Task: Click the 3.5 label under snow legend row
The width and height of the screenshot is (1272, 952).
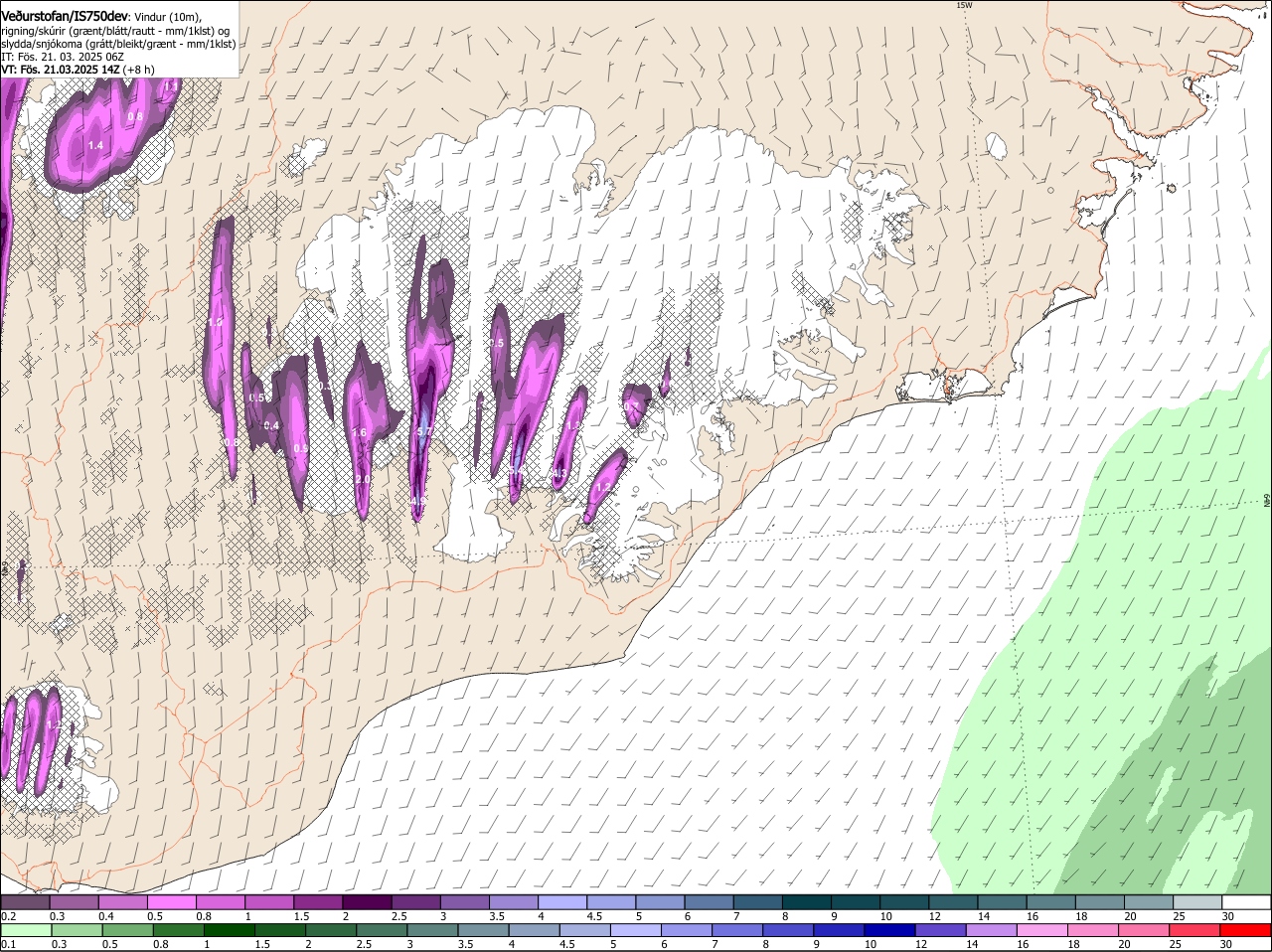Action: coord(498,916)
